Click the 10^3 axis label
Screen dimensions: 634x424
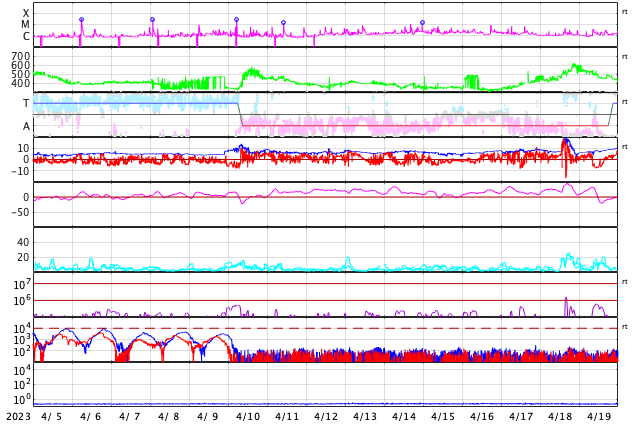point(22,339)
